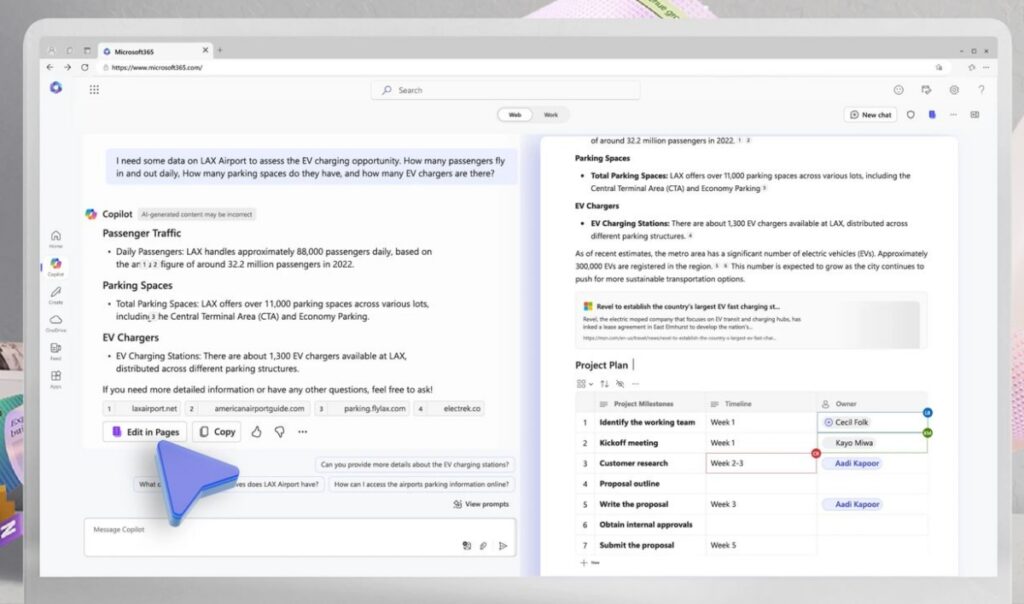Click the attach paperclip icon in message box
The width and height of the screenshot is (1024, 604).
(x=484, y=546)
